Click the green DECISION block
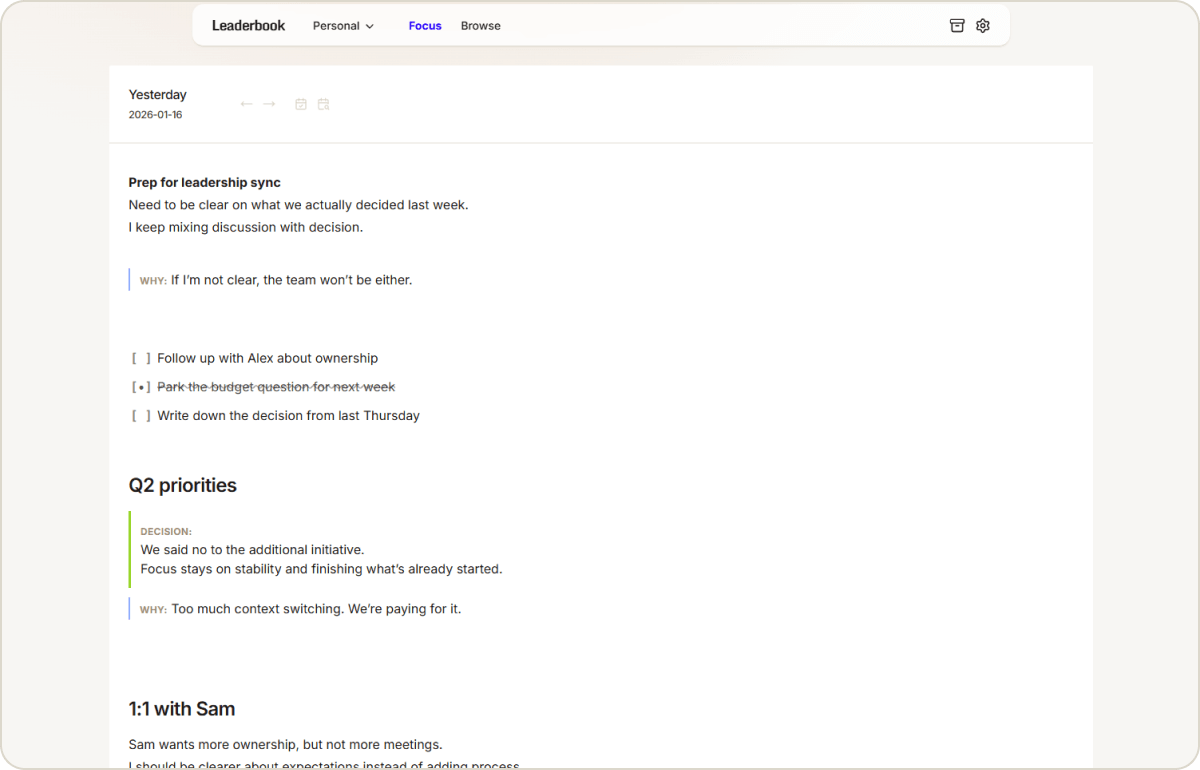The image size is (1200, 770). pos(320,550)
